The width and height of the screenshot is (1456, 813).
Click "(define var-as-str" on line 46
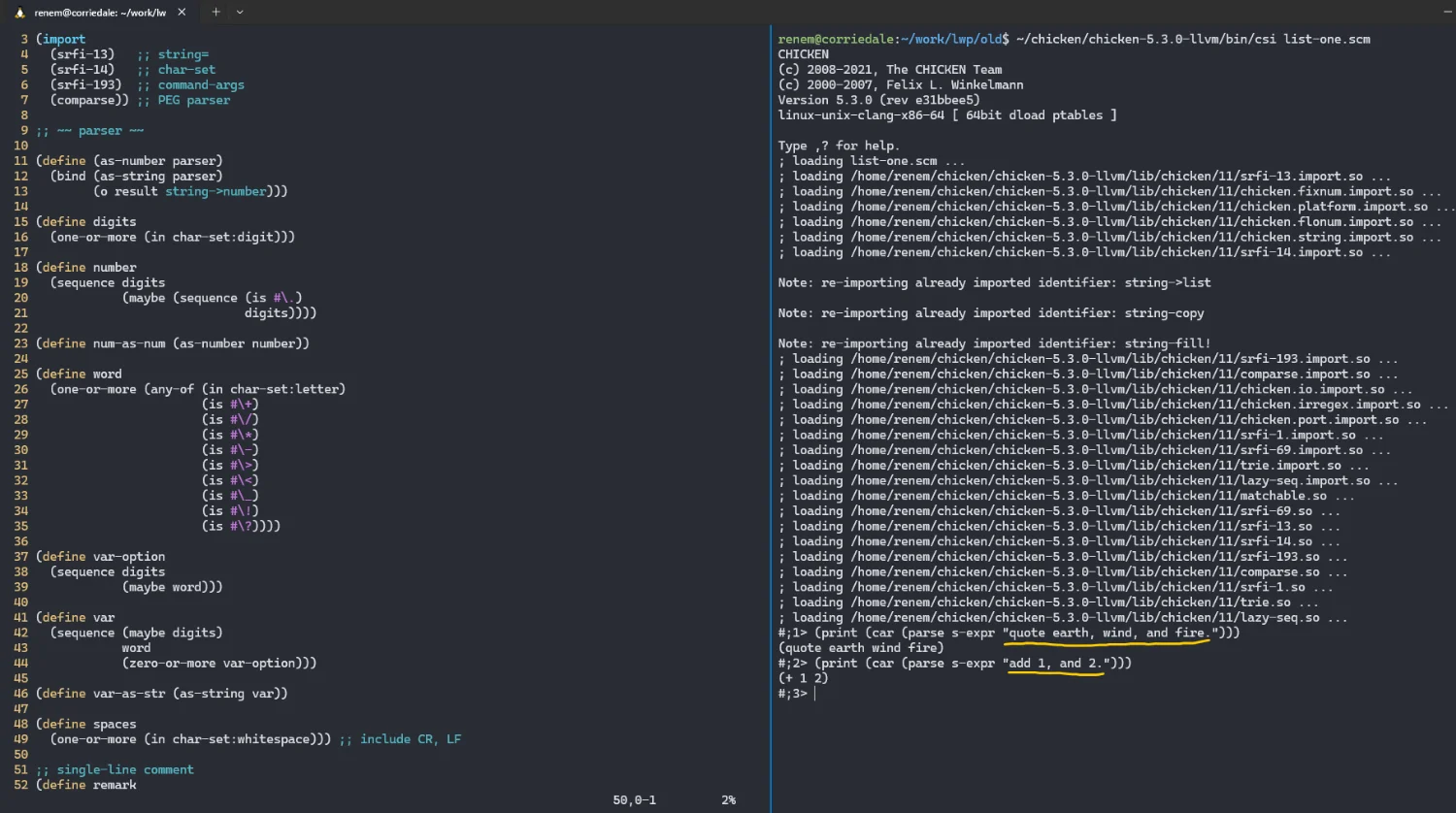coord(100,694)
